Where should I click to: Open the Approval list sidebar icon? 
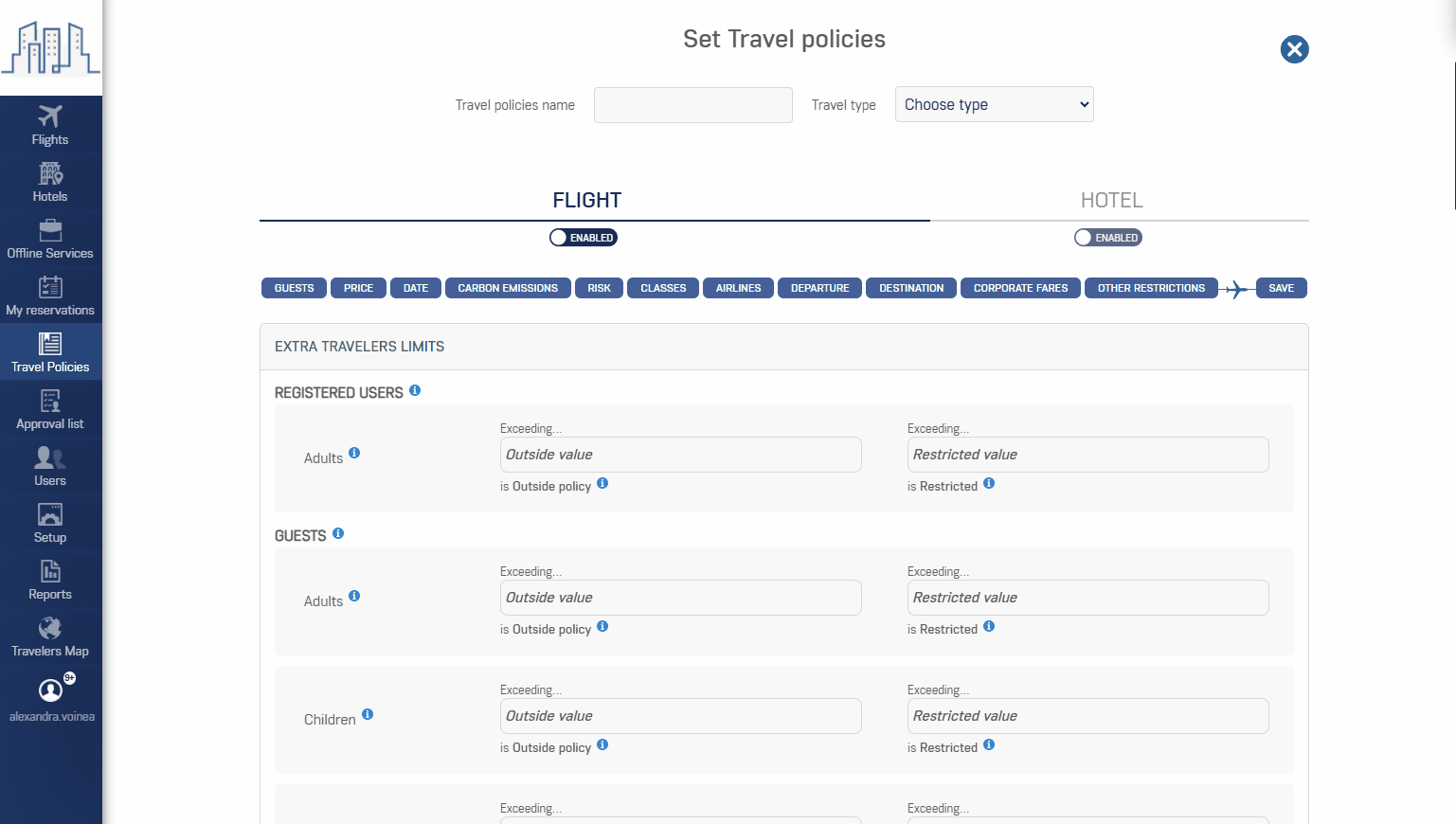(50, 409)
